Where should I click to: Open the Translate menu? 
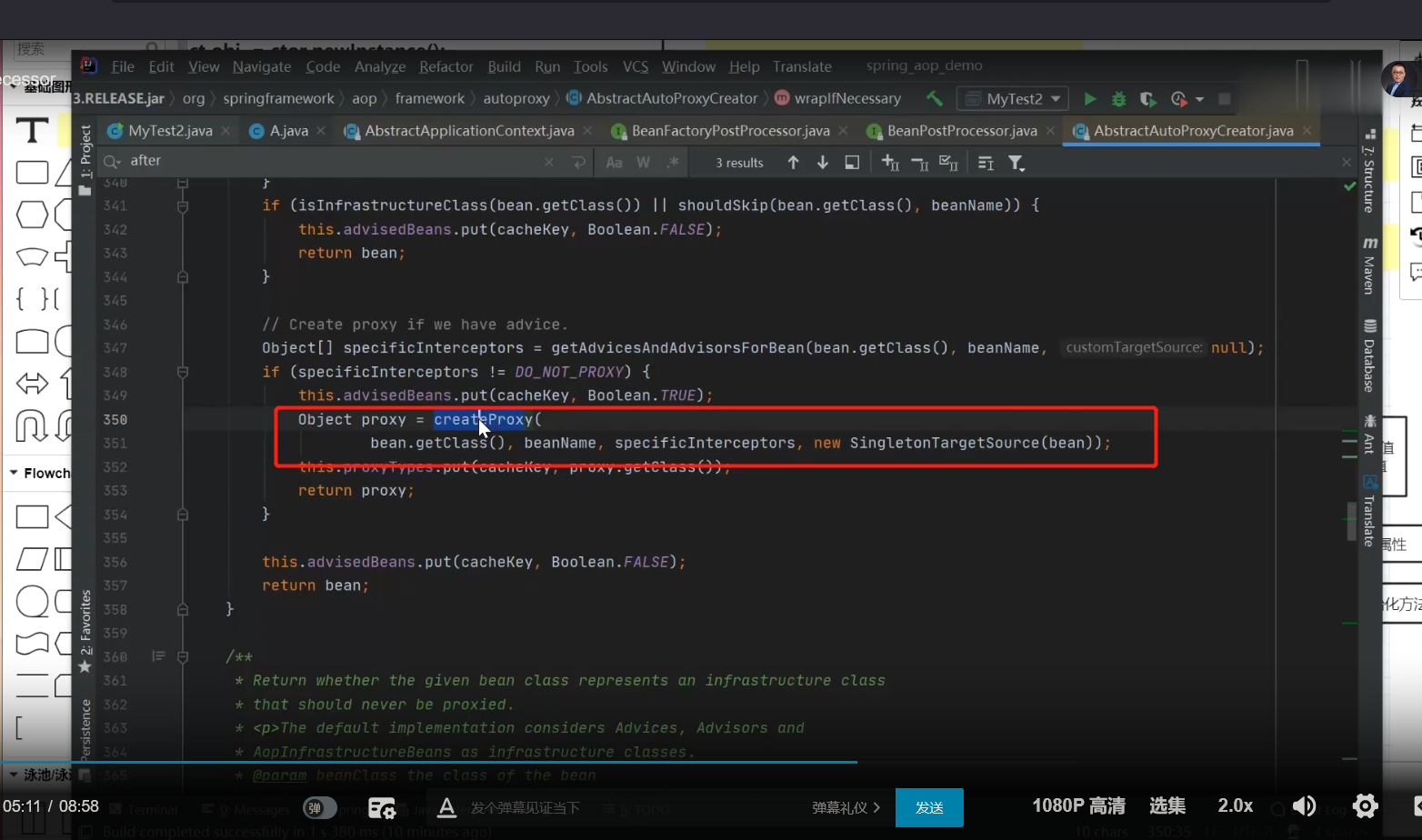point(802,66)
